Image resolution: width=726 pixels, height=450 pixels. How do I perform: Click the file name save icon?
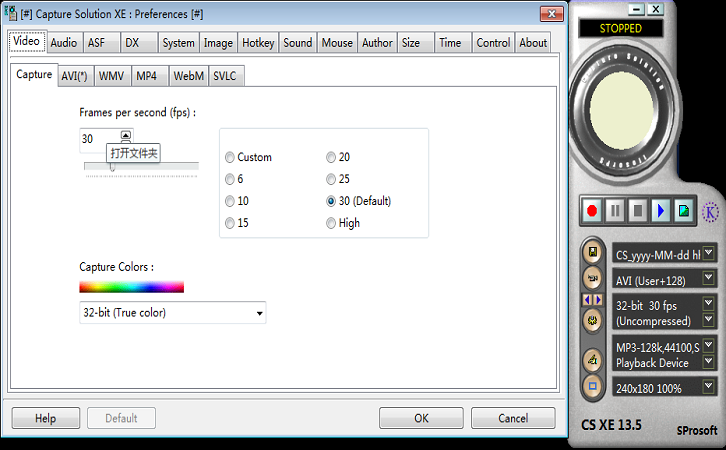click(593, 252)
